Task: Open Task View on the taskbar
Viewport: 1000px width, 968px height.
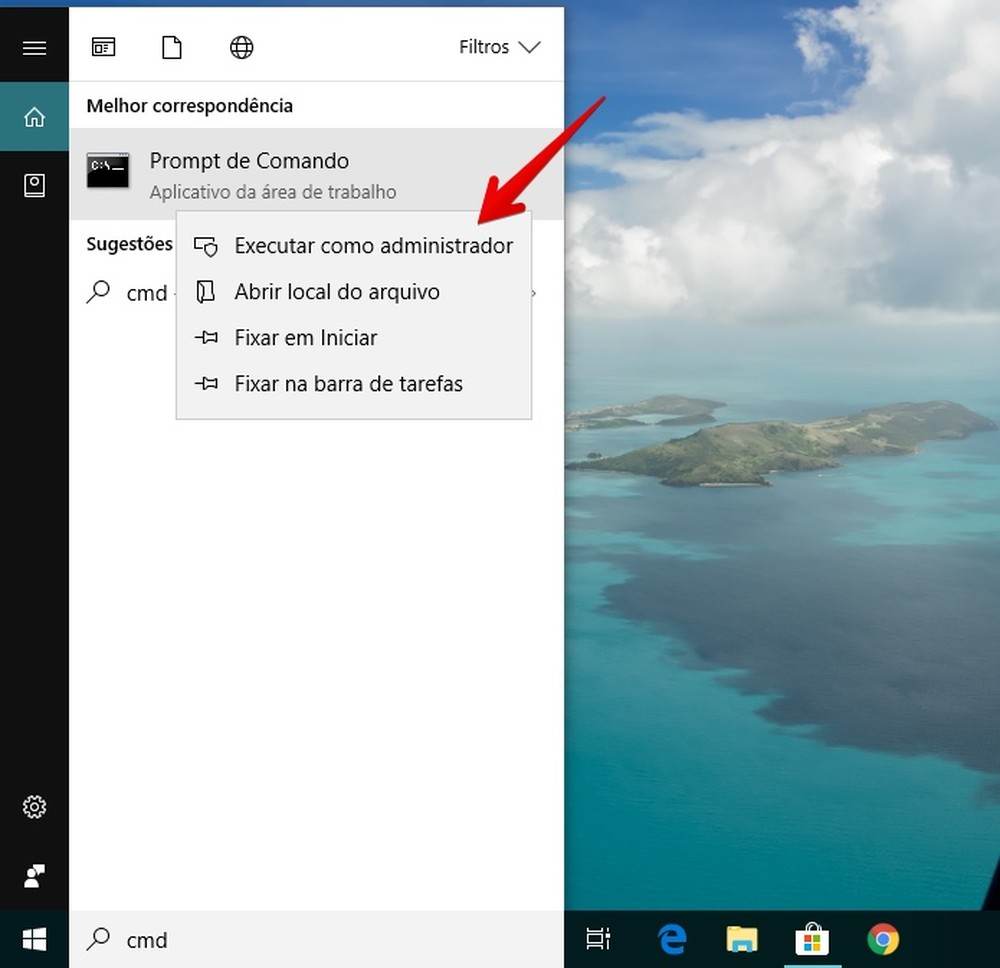Action: pyautogui.click(x=598, y=939)
